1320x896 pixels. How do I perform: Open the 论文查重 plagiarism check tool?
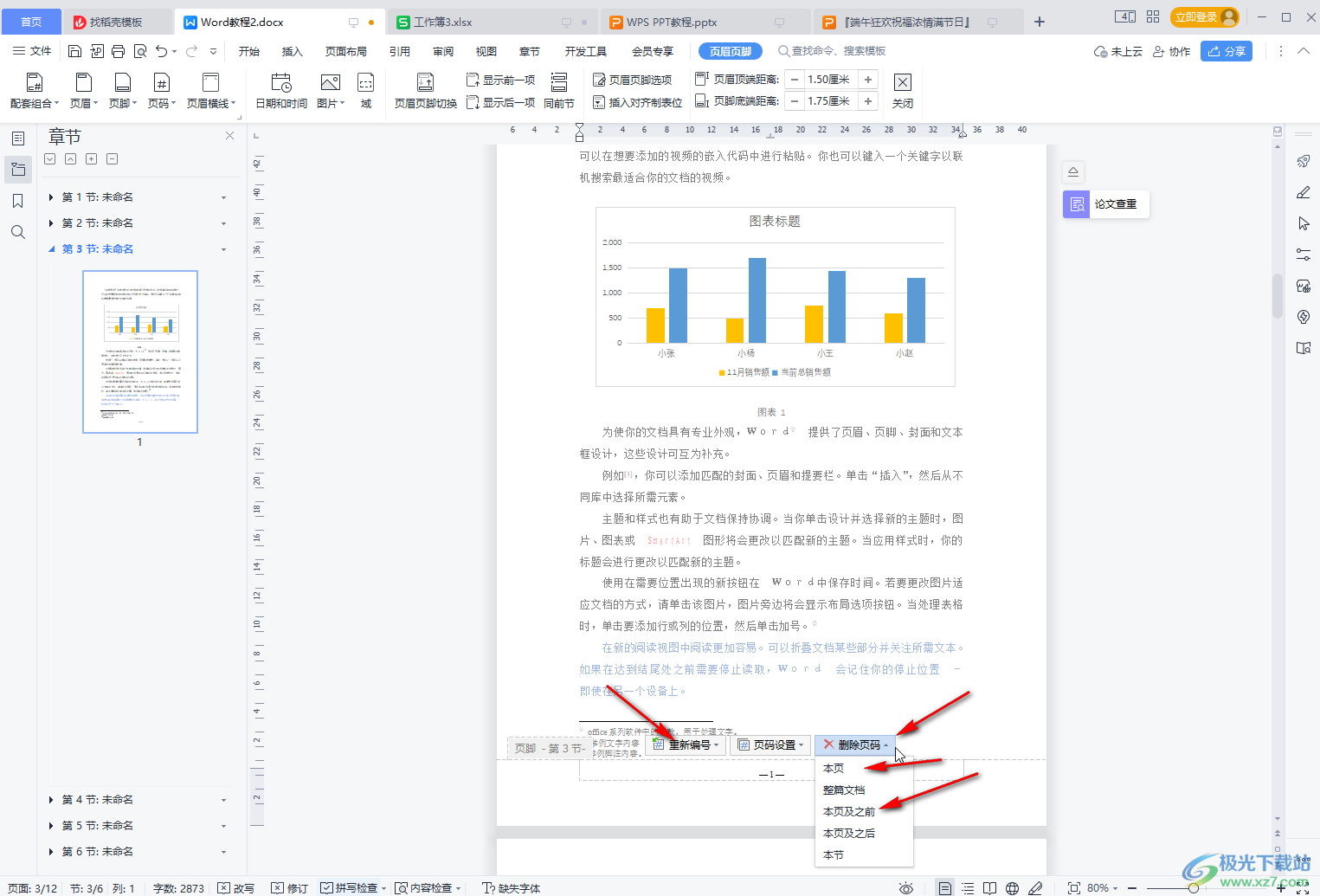coord(1106,204)
